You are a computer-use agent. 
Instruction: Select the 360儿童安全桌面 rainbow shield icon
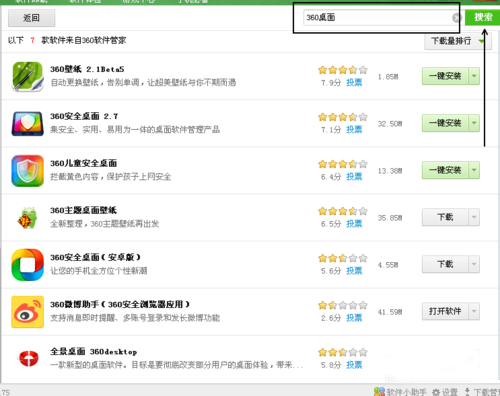[28, 171]
